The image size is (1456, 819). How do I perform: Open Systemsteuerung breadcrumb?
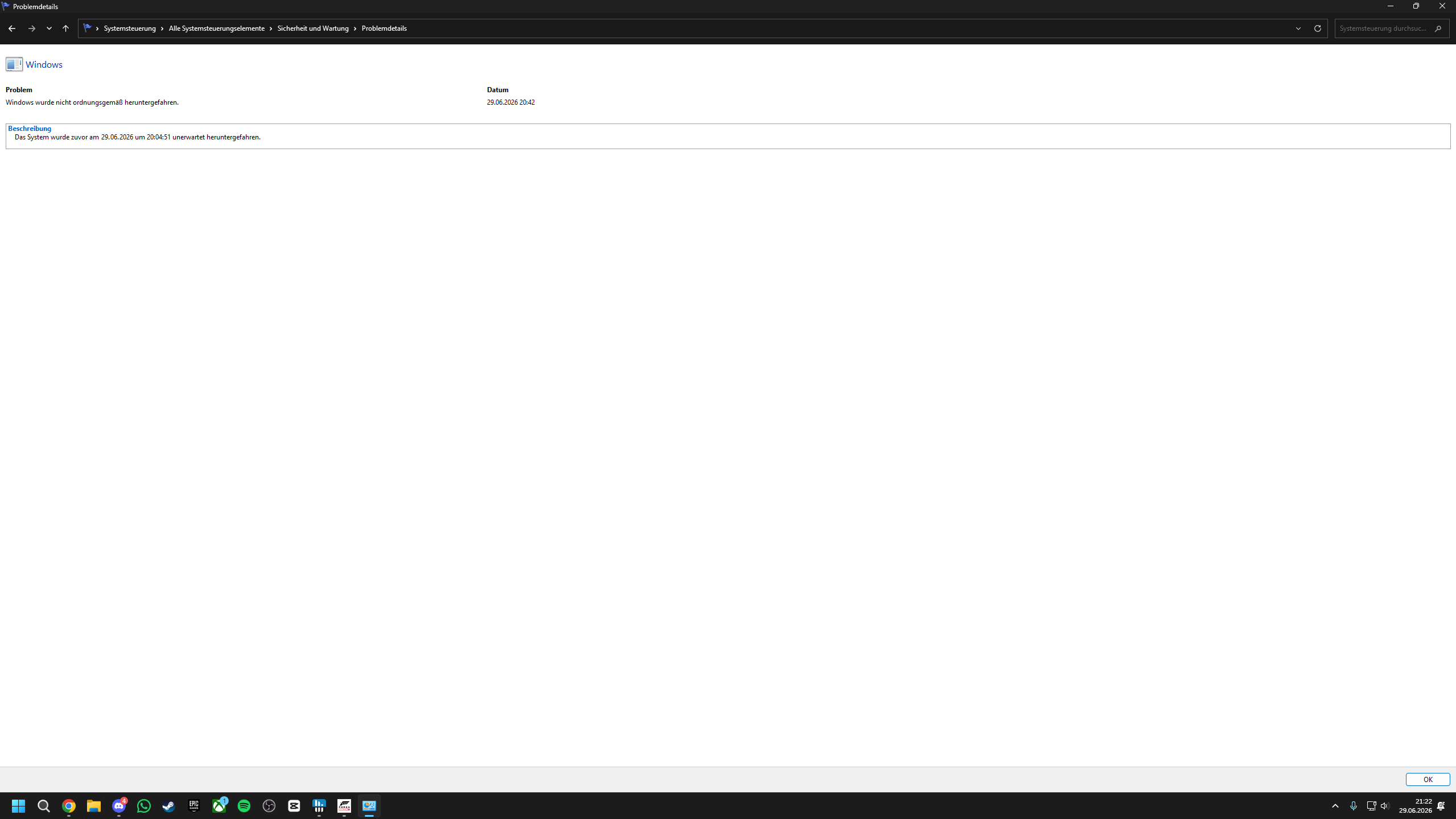(130, 28)
